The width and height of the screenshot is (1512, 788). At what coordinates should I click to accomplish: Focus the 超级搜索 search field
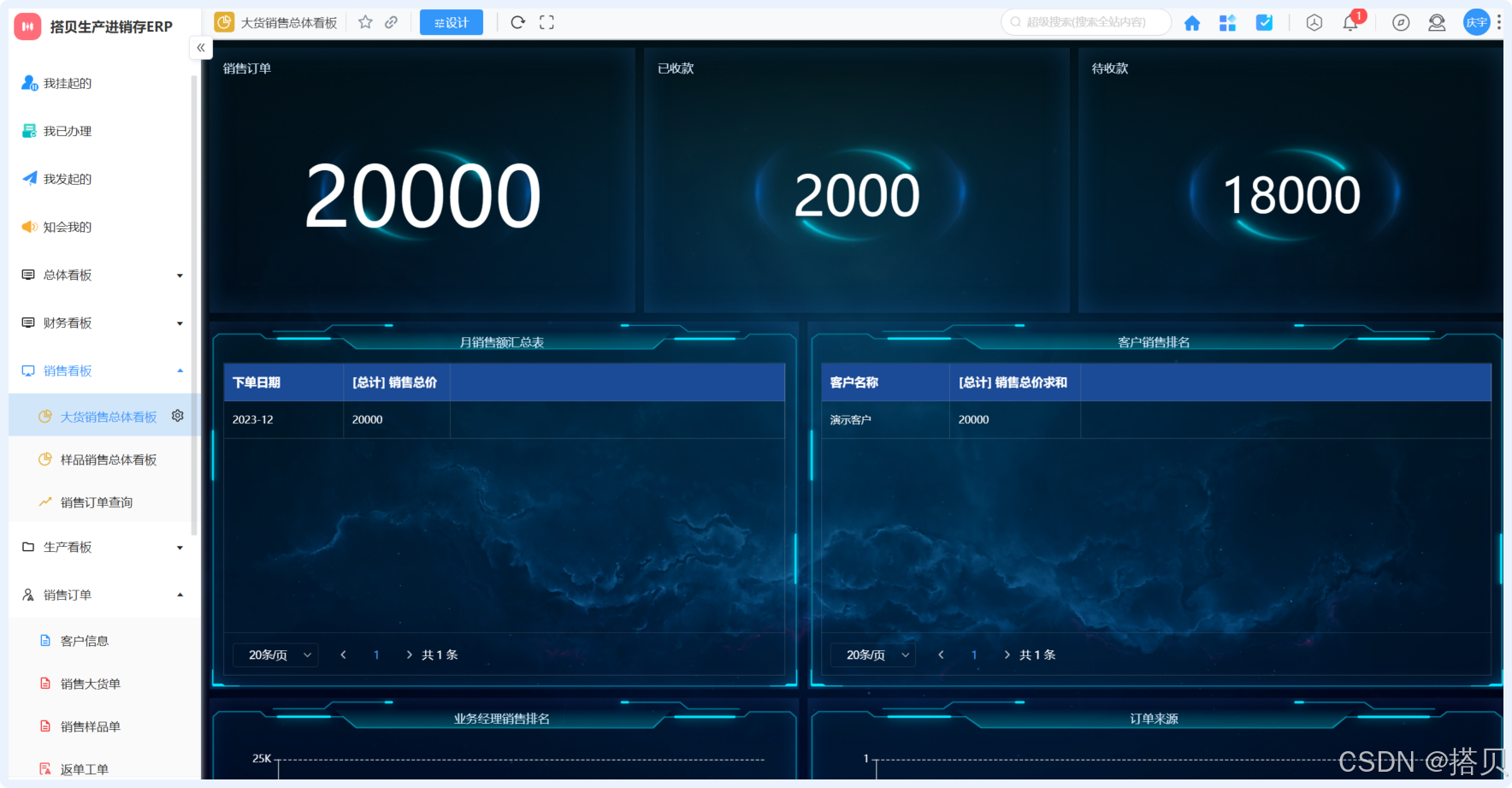tap(1086, 22)
